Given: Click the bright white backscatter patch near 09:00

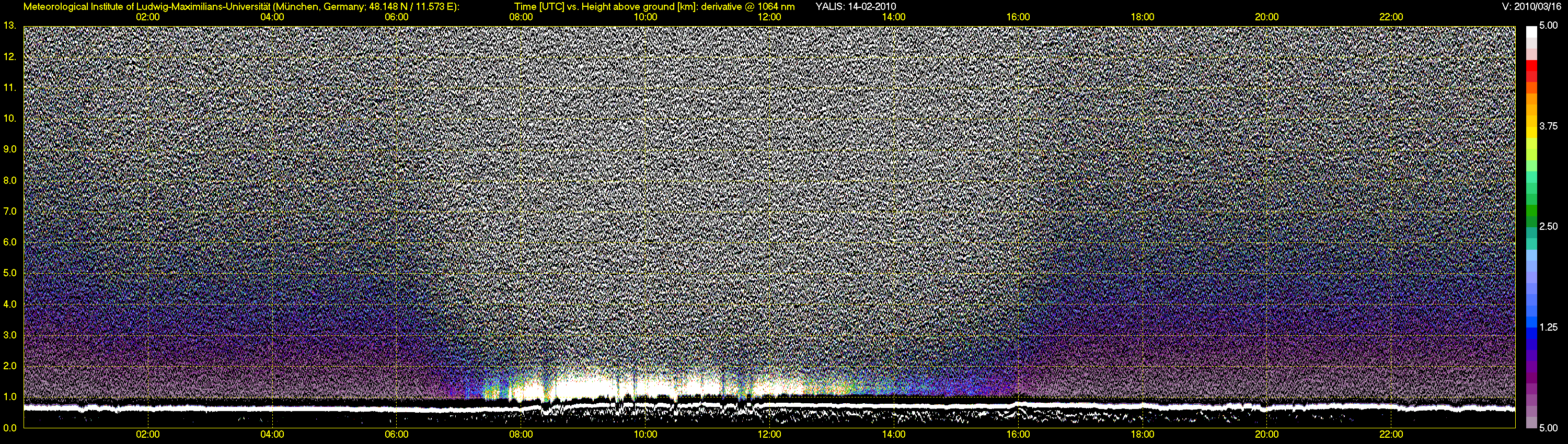Looking at the screenshot, I should point(584,388).
